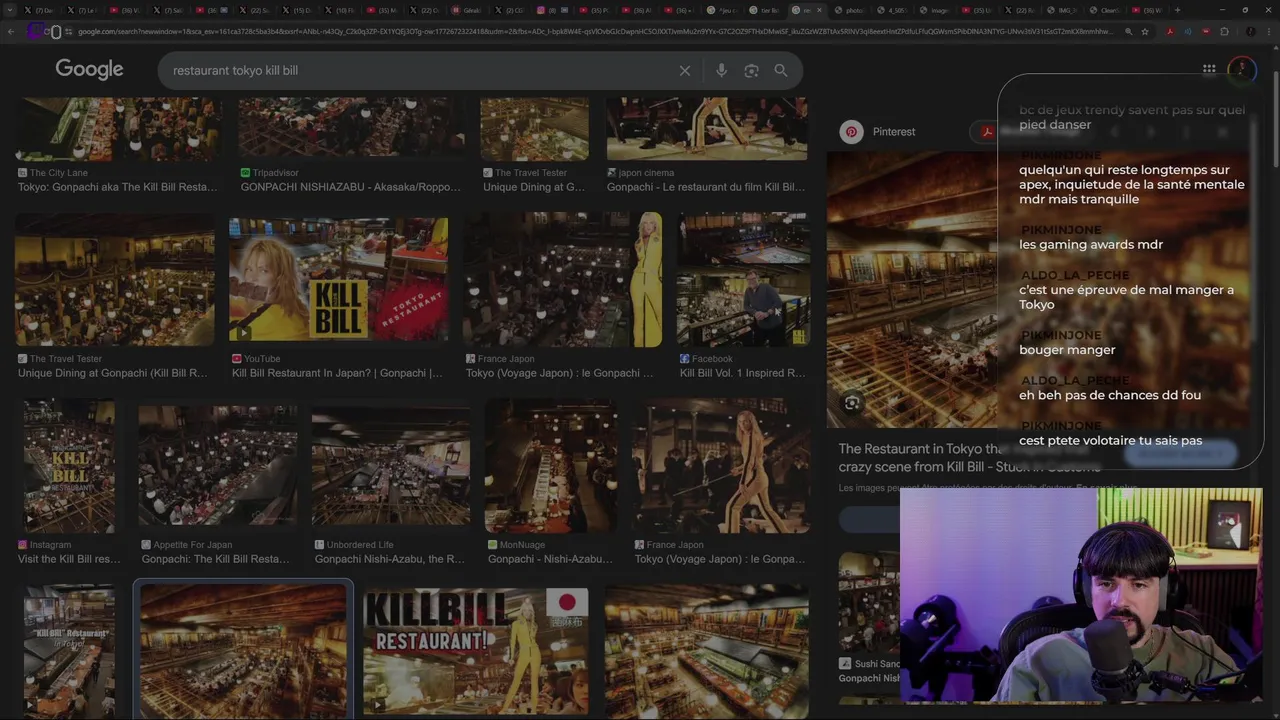
Task: Close the active search results tab
Action: pos(819,10)
